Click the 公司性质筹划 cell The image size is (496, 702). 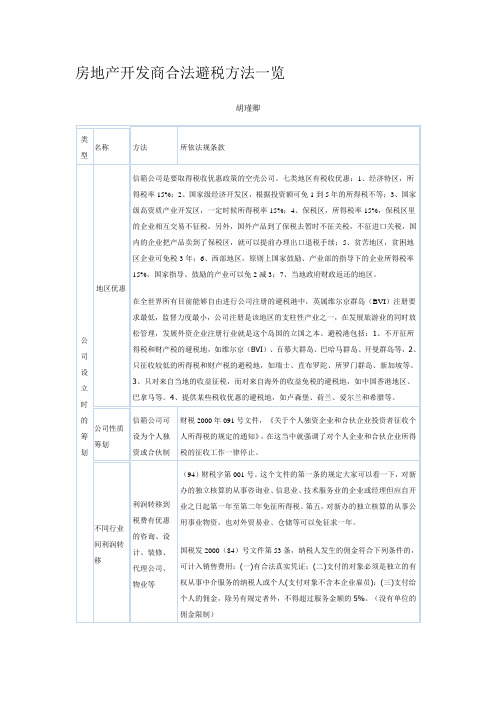pos(109,436)
